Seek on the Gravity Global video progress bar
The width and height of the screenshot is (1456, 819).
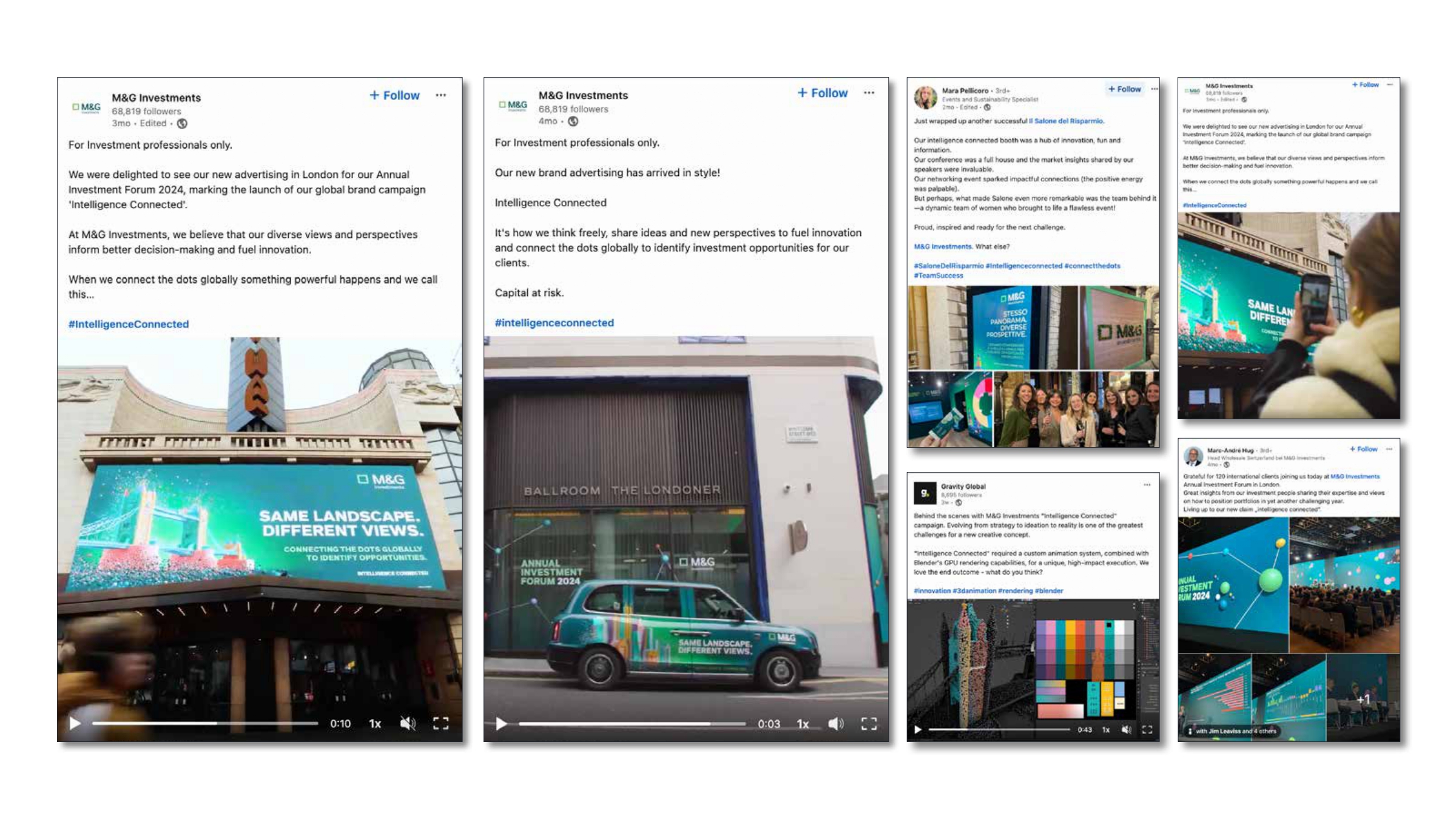coord(999,730)
